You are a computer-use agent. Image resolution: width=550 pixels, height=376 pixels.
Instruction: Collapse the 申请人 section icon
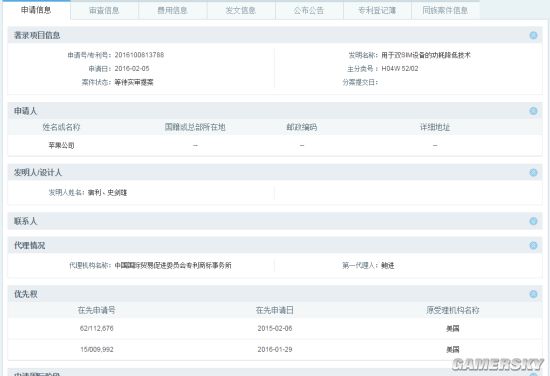click(x=533, y=111)
